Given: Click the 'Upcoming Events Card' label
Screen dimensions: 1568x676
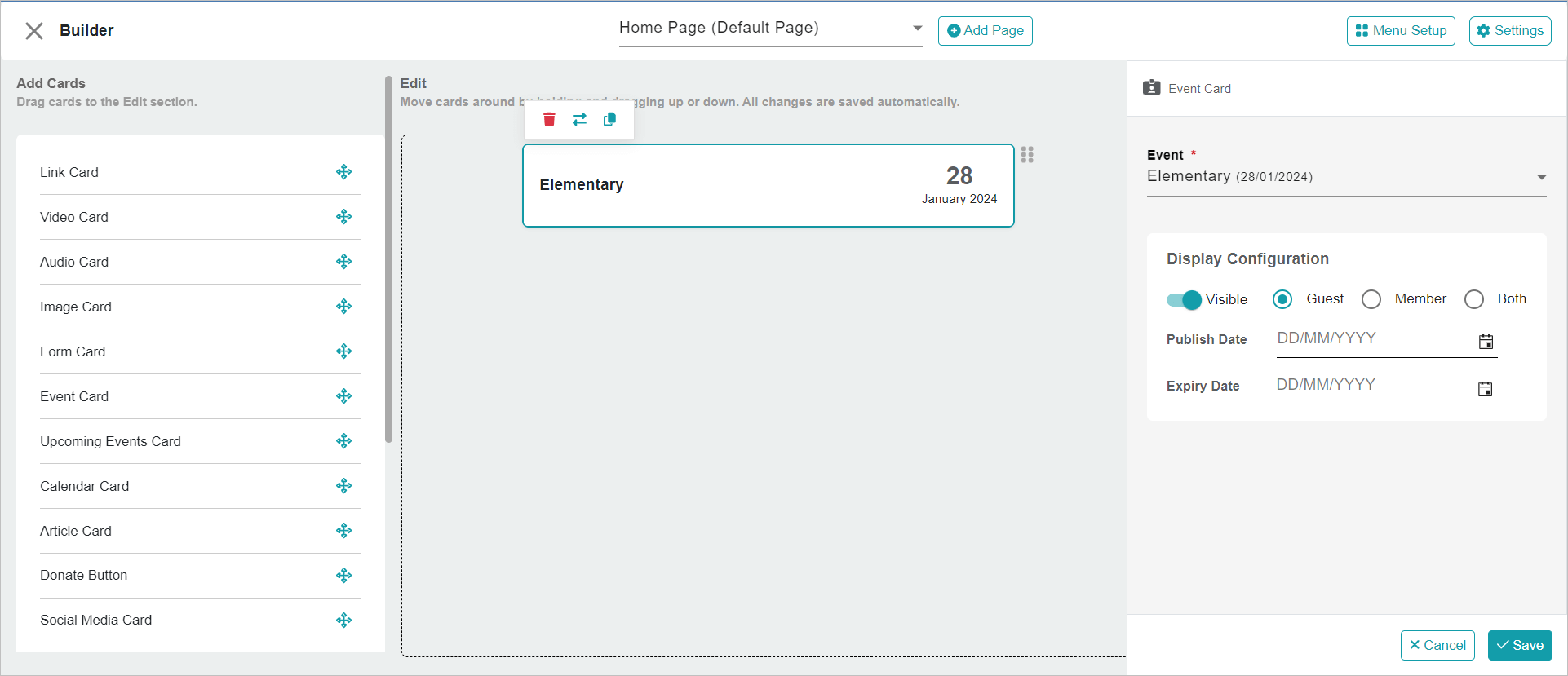Looking at the screenshot, I should (x=110, y=441).
